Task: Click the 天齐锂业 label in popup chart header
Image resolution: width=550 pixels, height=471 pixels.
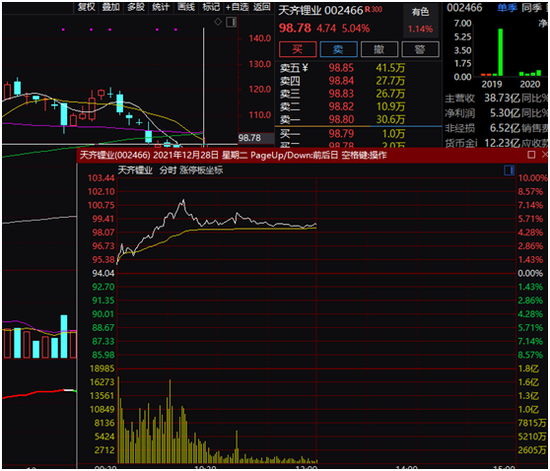Action: tap(135, 170)
